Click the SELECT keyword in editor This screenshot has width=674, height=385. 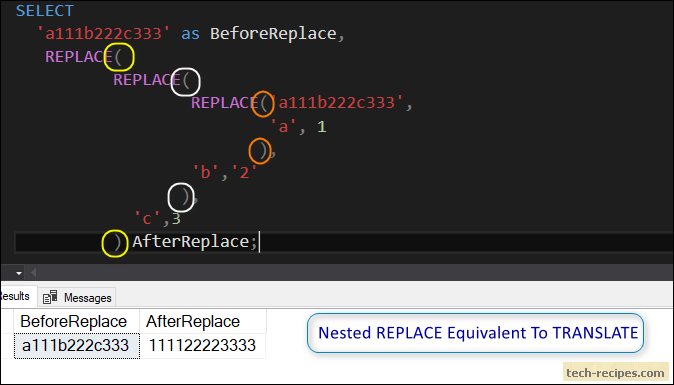click(45, 11)
